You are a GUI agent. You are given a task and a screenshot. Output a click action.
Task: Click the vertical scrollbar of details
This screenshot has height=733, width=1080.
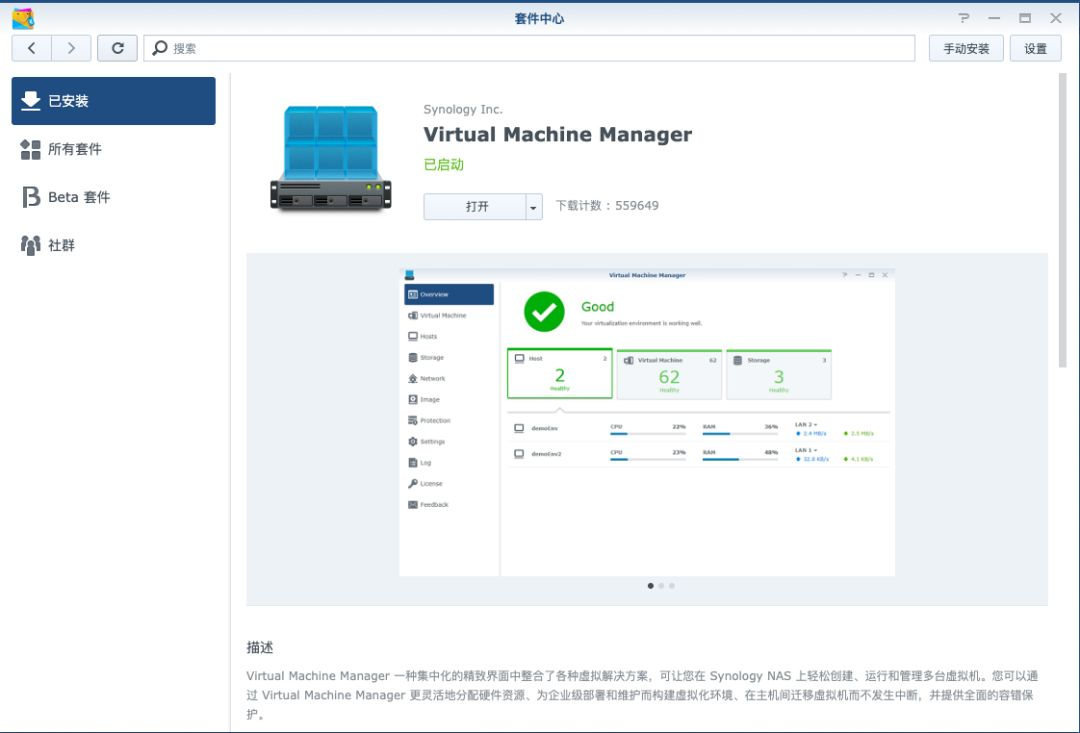tap(1062, 220)
